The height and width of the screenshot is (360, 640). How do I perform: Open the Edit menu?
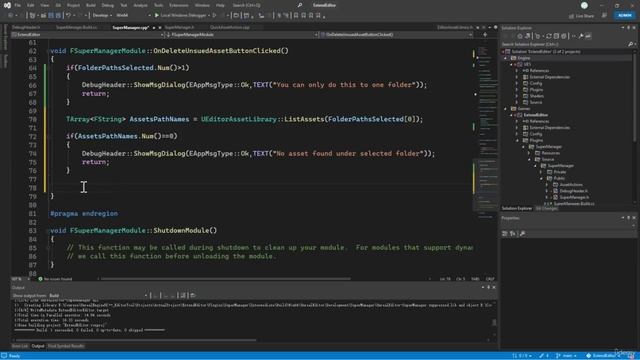pyautogui.click(x=31, y=5)
